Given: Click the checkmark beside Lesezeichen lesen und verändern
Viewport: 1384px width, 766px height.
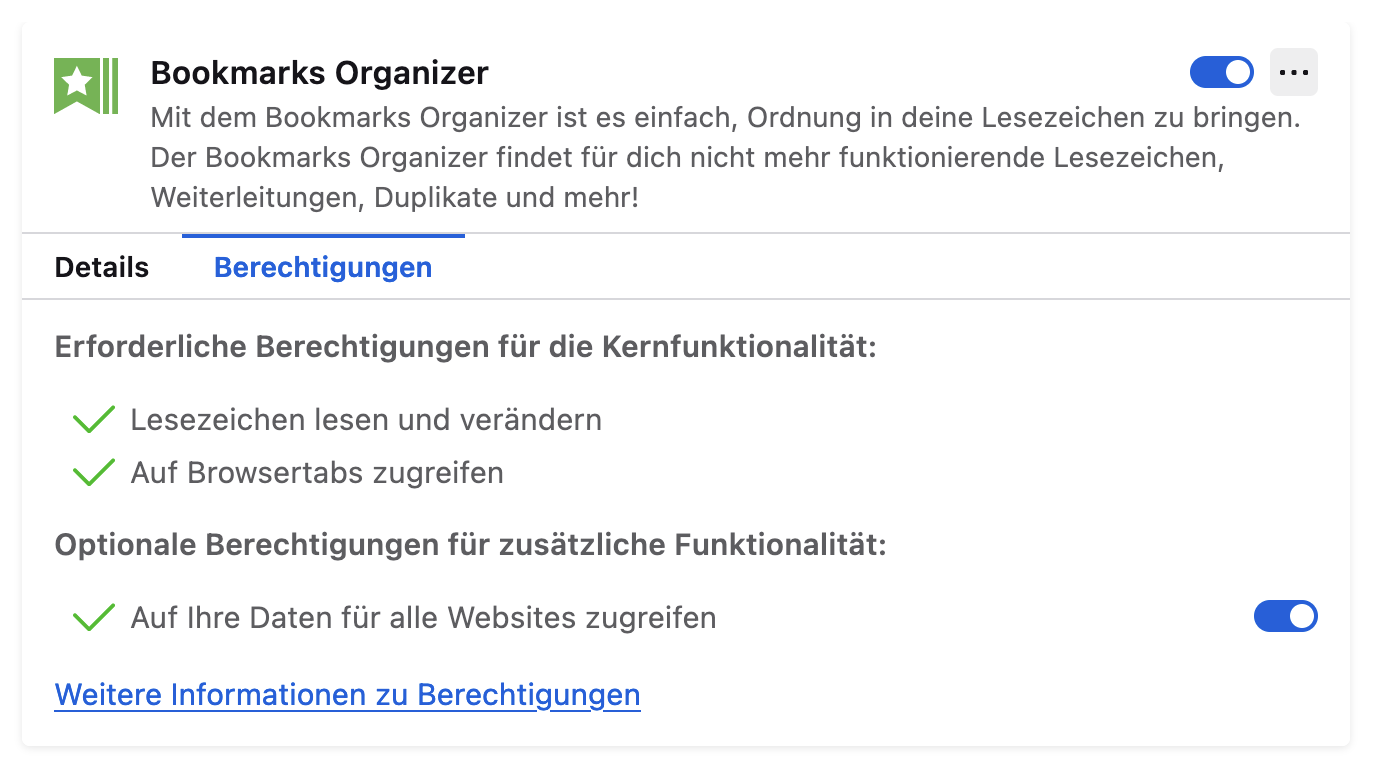Looking at the screenshot, I should coord(94,420).
